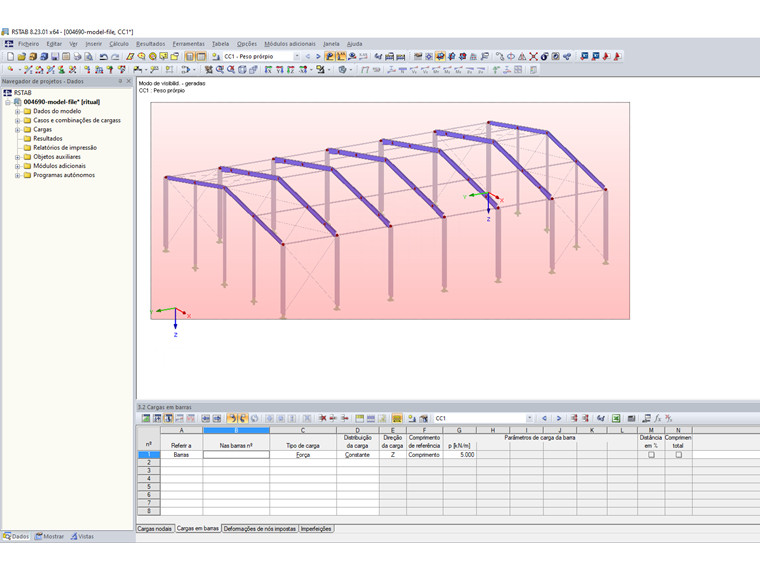
Task: Click the zoom window magnifier icon
Action: (x=220, y=70)
